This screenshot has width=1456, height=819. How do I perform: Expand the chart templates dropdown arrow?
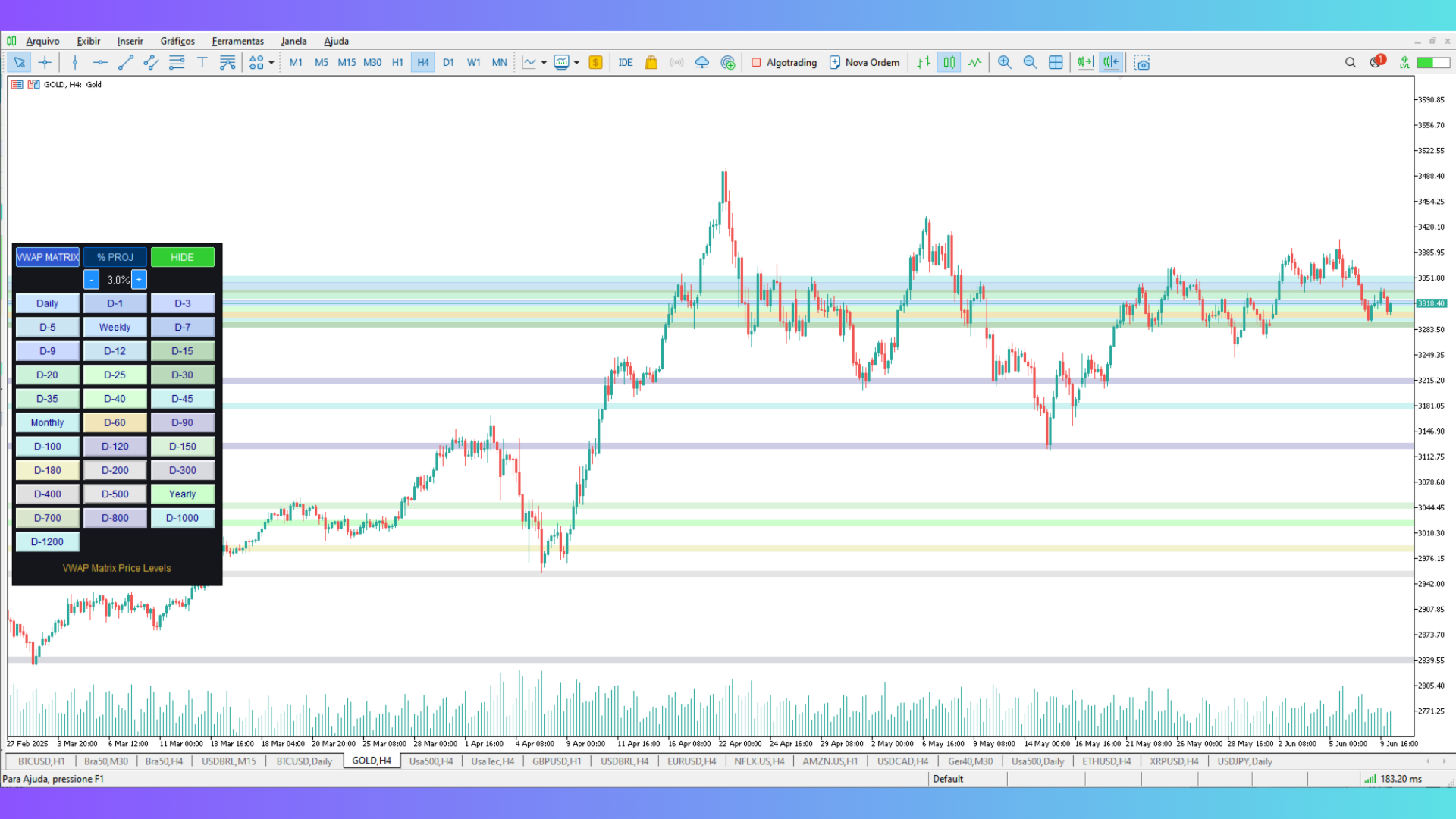[x=576, y=63]
